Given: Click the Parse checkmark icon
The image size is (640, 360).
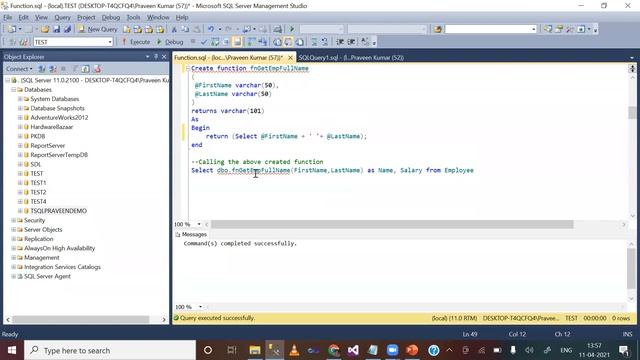Looking at the screenshot, I should tap(204, 42).
